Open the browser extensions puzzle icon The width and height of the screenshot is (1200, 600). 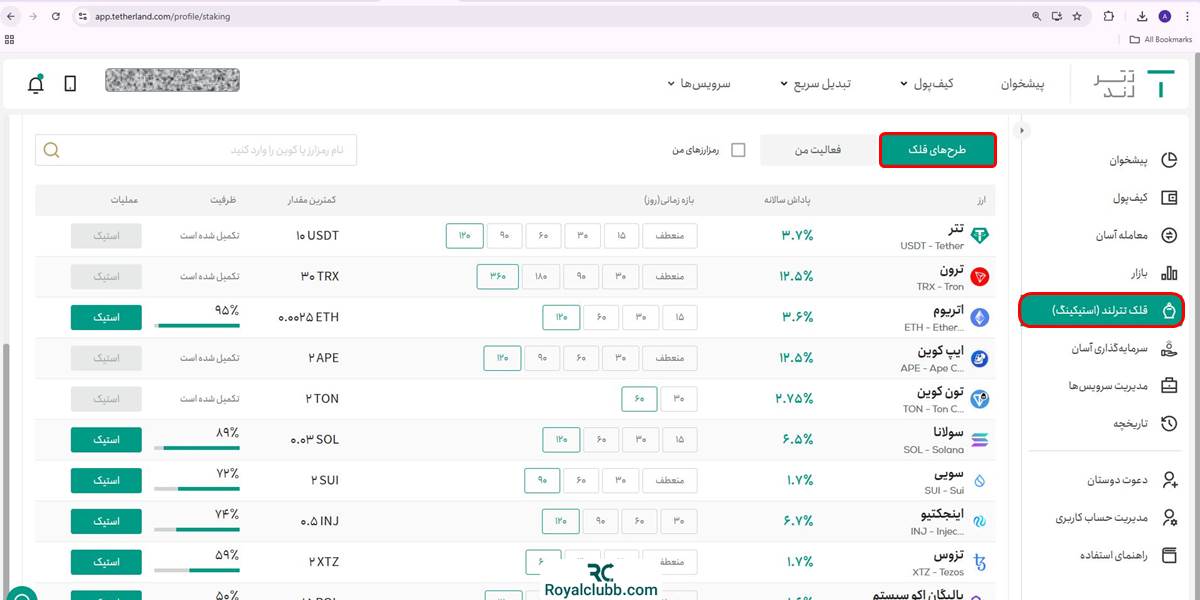[x=1108, y=16]
